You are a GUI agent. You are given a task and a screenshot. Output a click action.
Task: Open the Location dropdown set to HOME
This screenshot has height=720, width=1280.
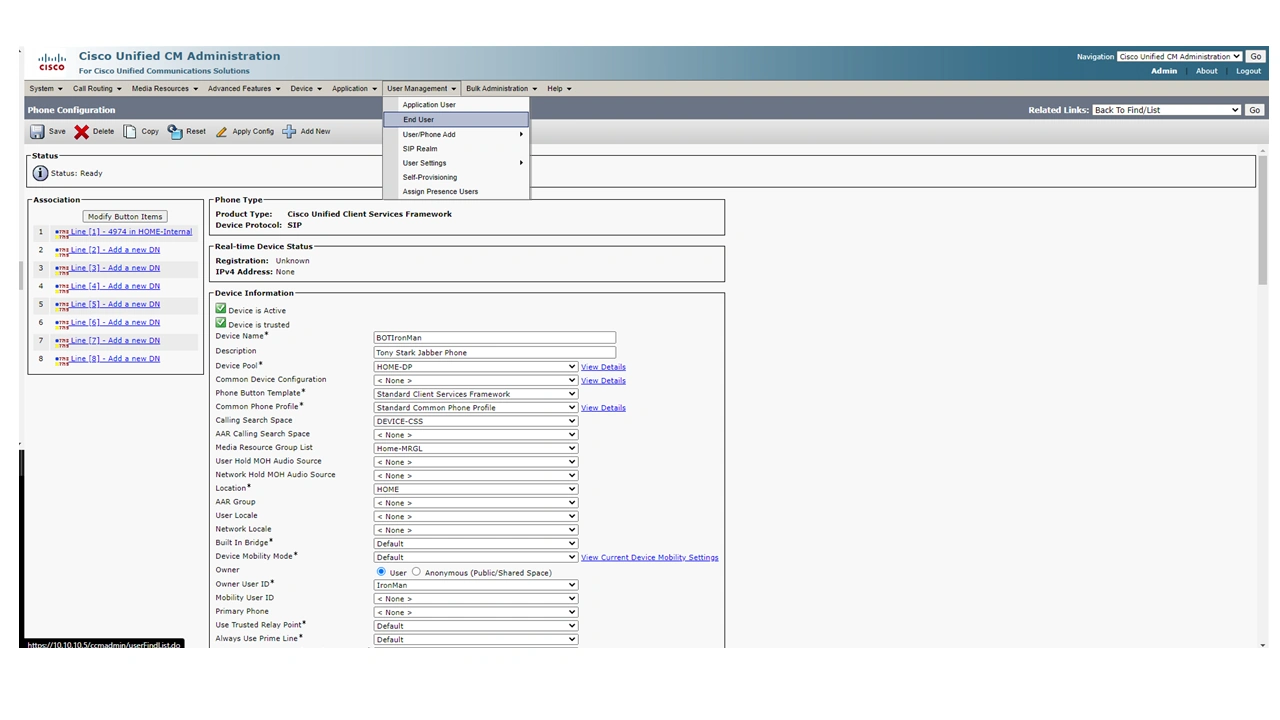pos(476,489)
